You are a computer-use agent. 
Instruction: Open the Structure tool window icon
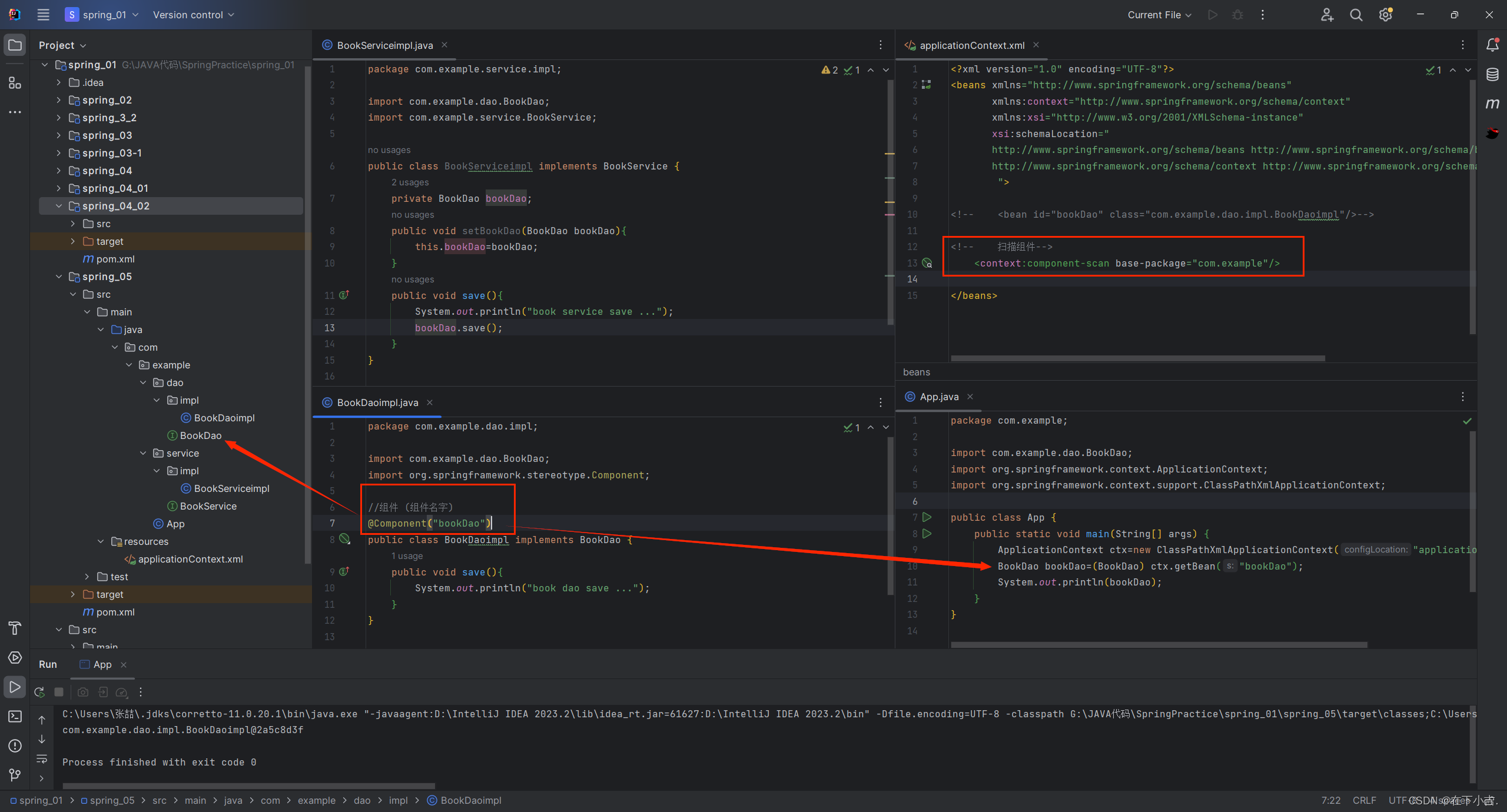coord(15,83)
